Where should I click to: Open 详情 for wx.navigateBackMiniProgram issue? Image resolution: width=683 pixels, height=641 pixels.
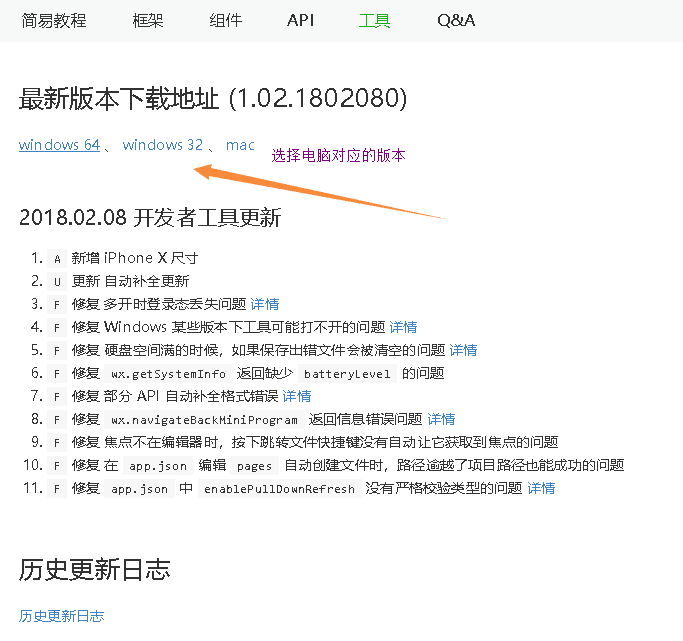pos(441,419)
